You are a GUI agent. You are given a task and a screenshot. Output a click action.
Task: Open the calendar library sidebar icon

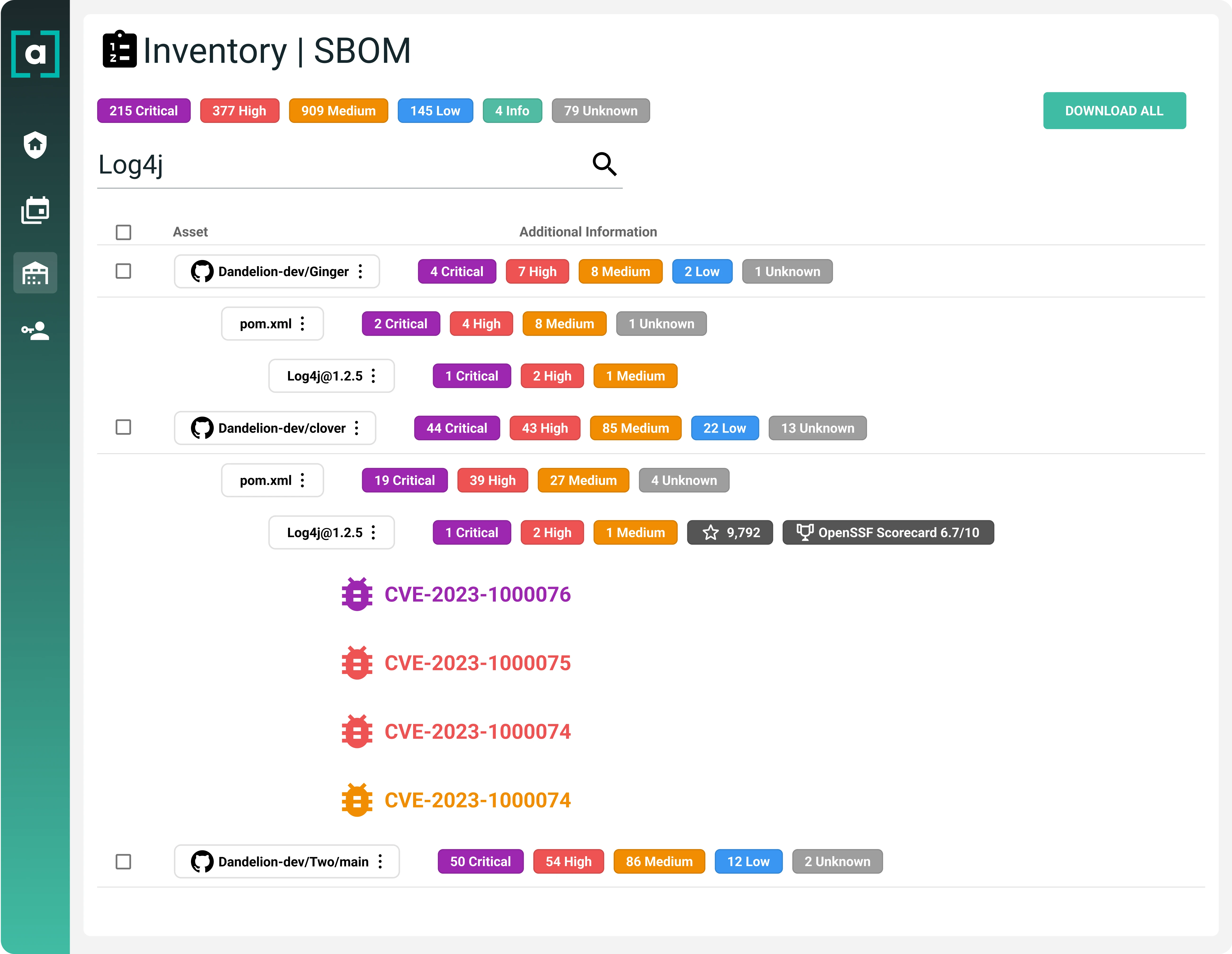point(35,210)
